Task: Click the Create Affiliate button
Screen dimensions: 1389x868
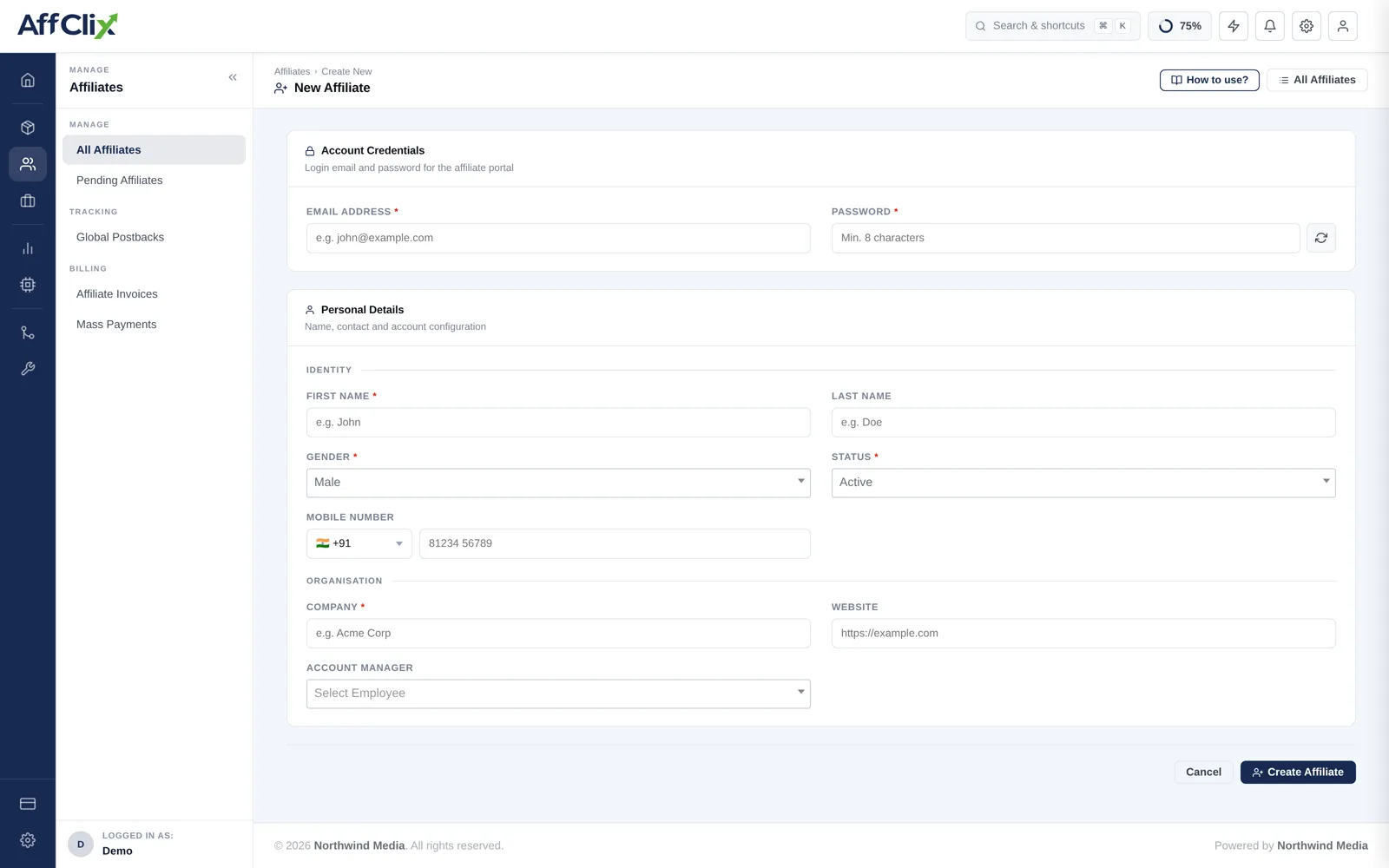Action: click(x=1298, y=772)
